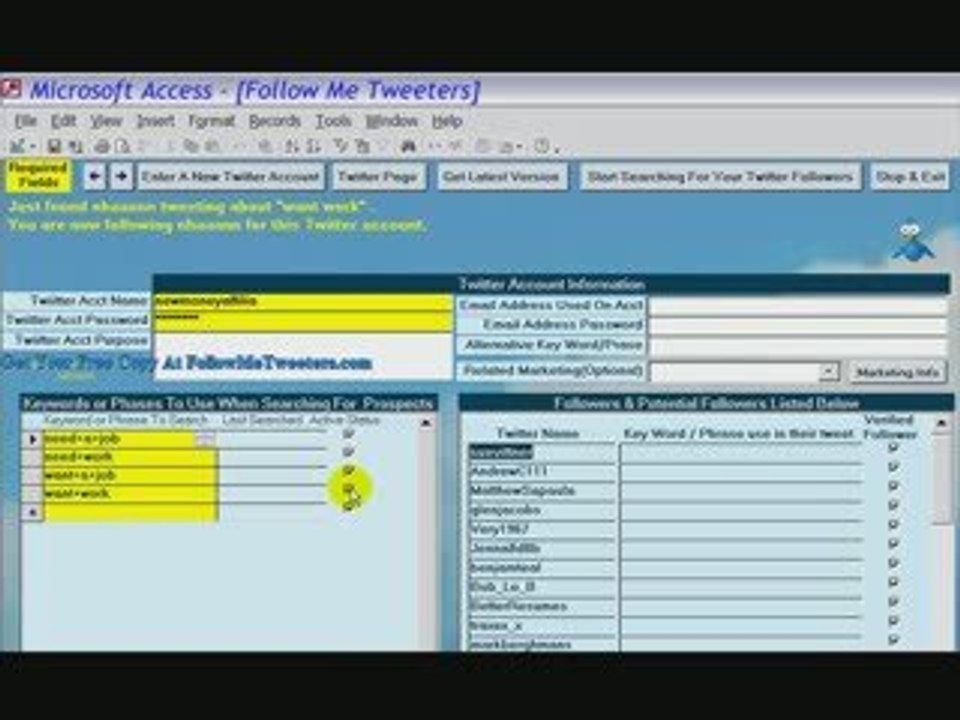960x720 pixels.
Task: Toggle Active Status for want+a+job
Action: (348, 470)
